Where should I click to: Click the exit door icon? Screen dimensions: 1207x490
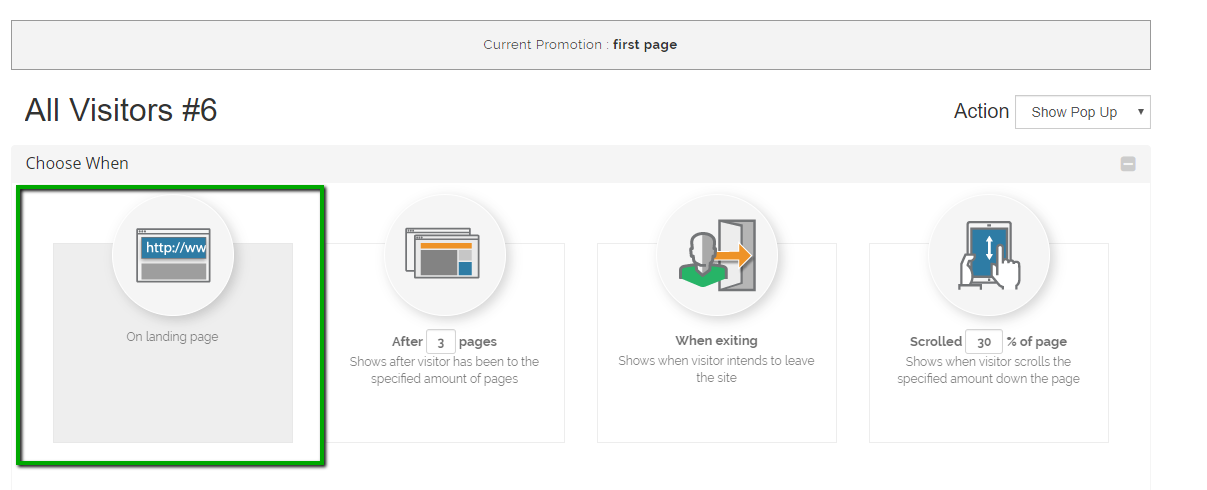pos(717,254)
